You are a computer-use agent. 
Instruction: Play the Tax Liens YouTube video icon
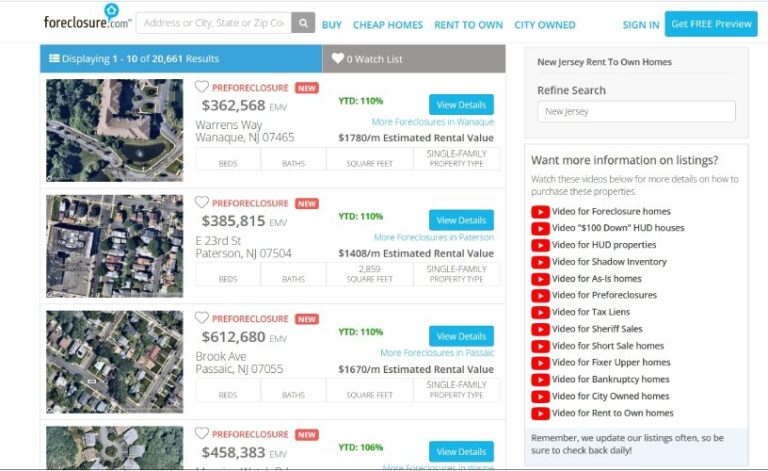pyautogui.click(x=540, y=312)
